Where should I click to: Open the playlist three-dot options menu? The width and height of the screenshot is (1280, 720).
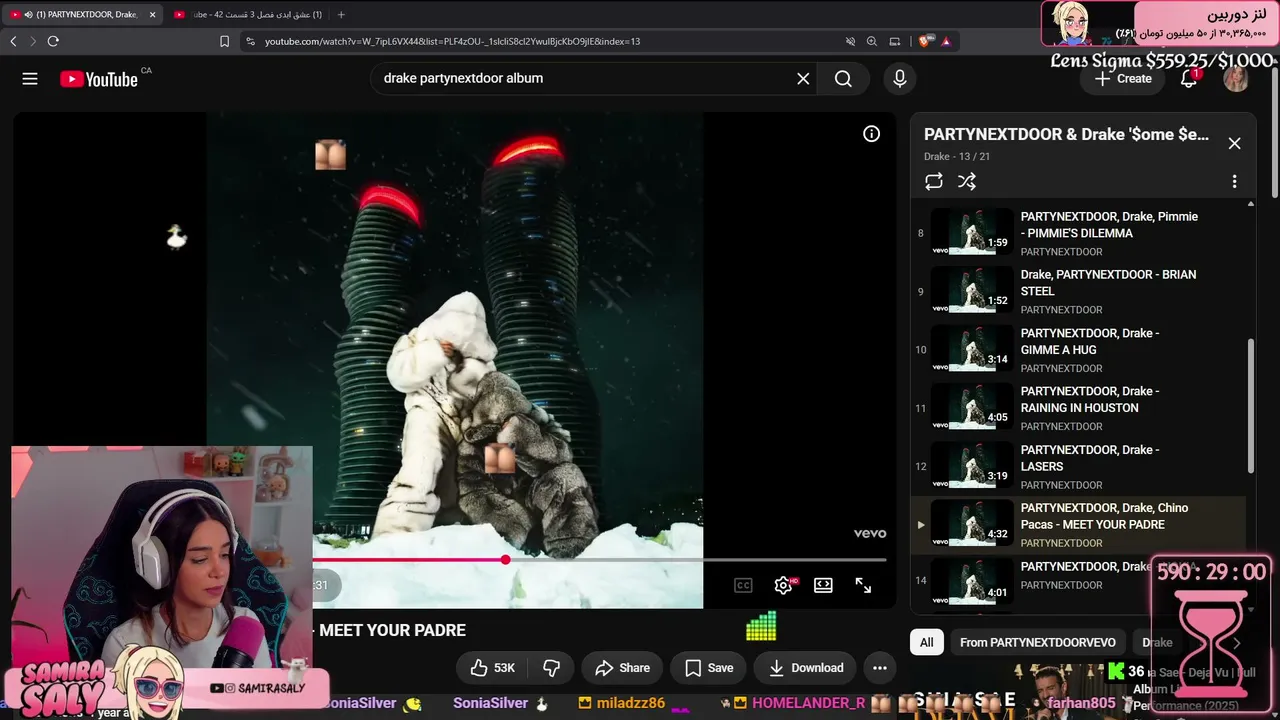[1234, 181]
